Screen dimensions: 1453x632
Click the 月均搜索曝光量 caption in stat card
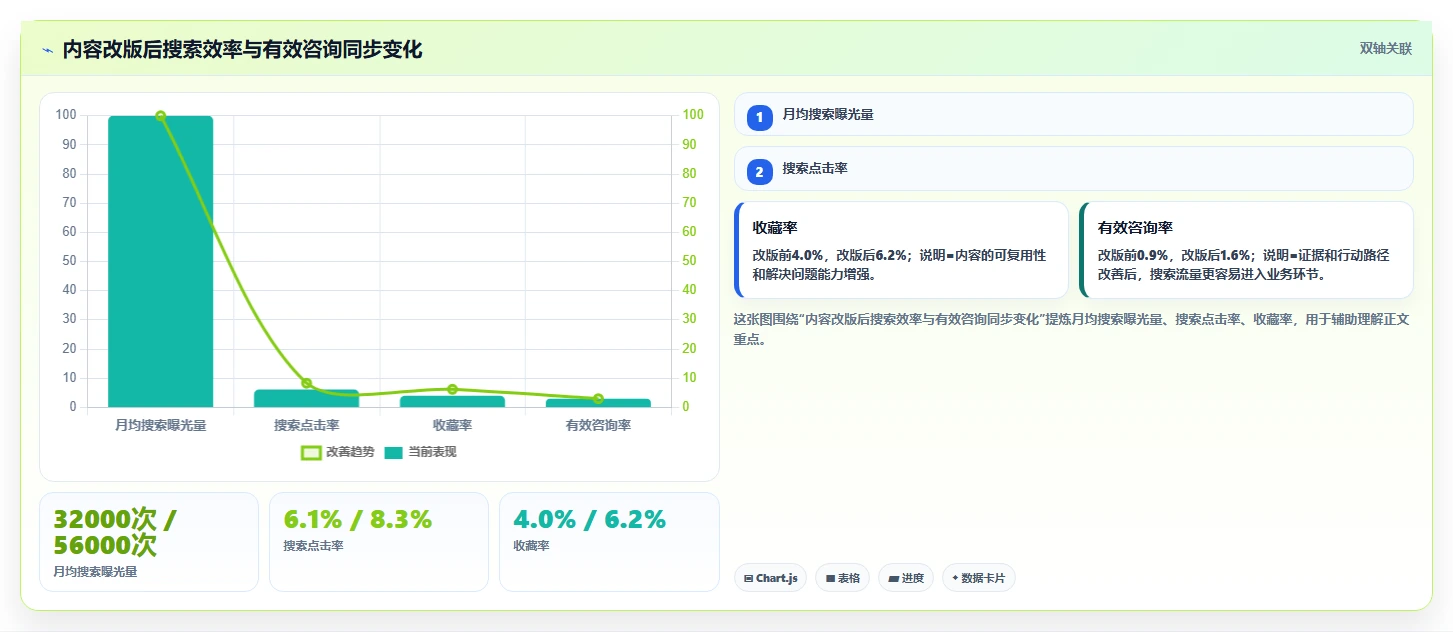tap(95, 572)
